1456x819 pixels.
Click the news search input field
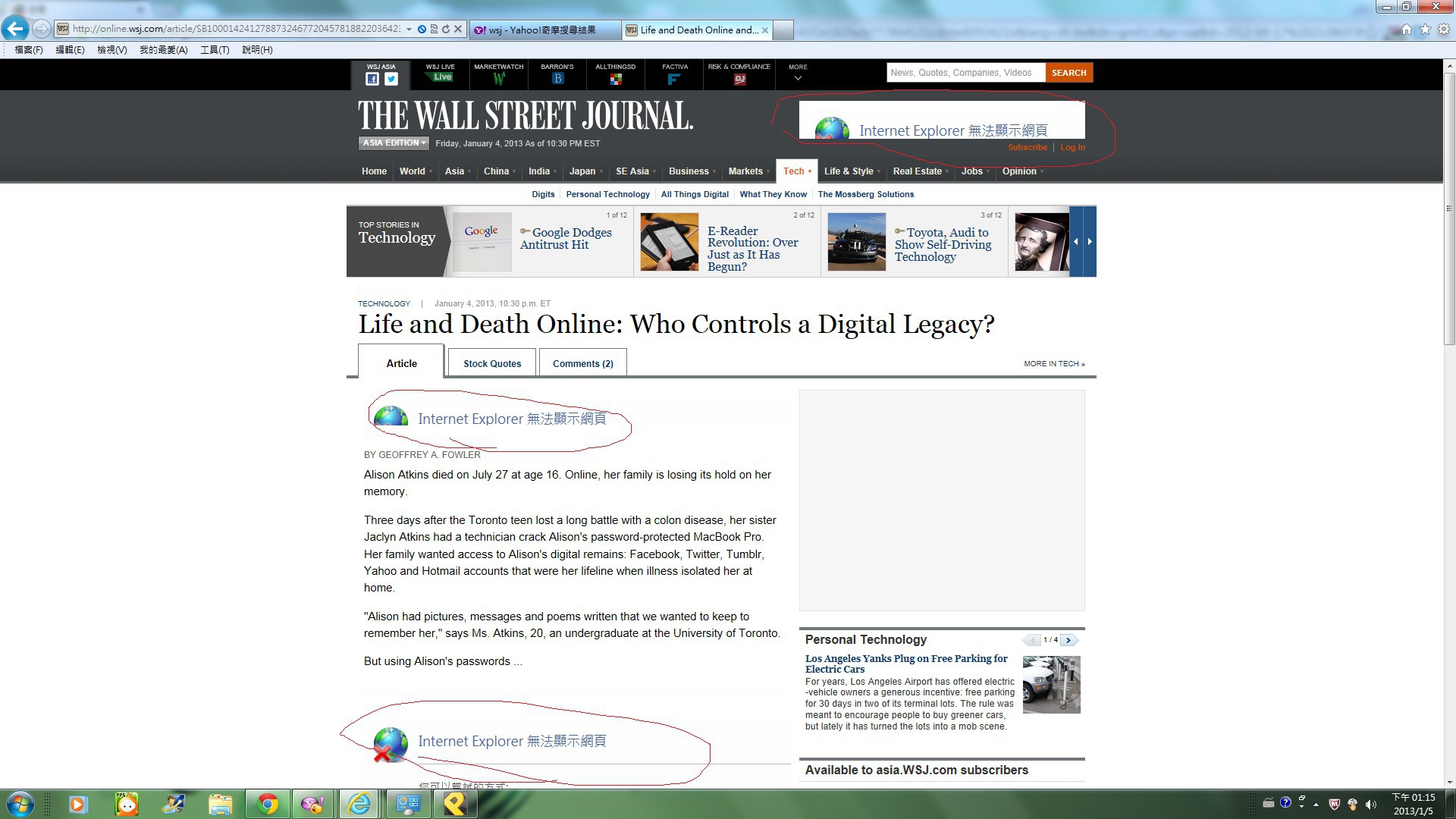[x=965, y=73]
